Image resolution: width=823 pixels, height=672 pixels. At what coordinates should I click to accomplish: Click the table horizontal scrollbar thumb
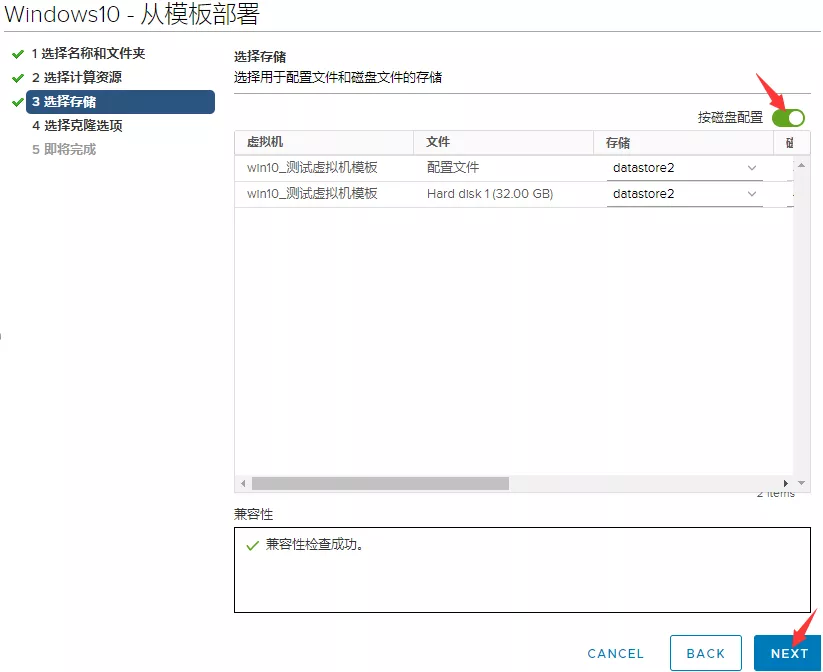(380, 484)
